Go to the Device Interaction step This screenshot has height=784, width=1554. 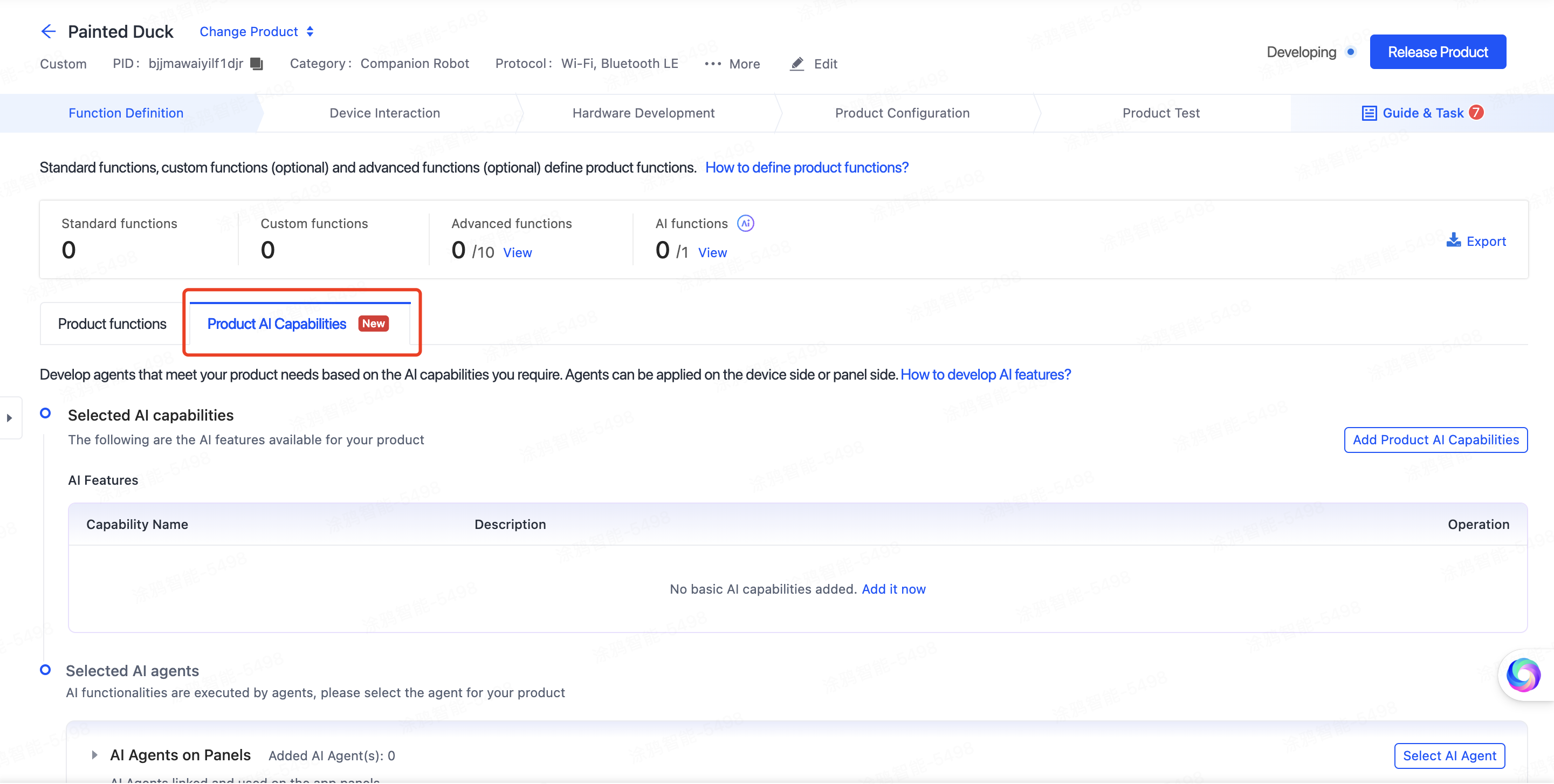pos(385,113)
